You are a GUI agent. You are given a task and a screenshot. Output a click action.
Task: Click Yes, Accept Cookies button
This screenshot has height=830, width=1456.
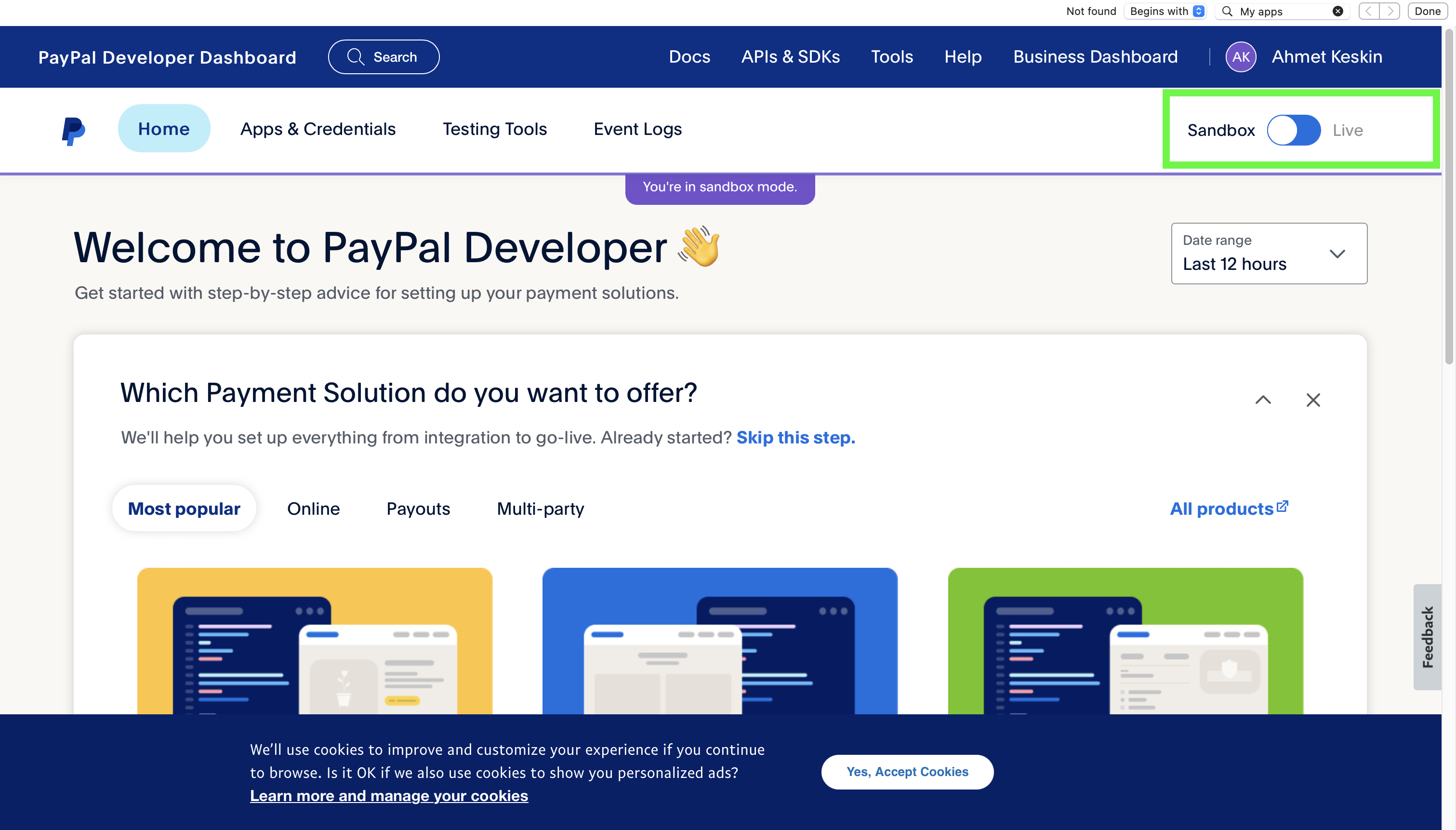pyautogui.click(x=907, y=772)
